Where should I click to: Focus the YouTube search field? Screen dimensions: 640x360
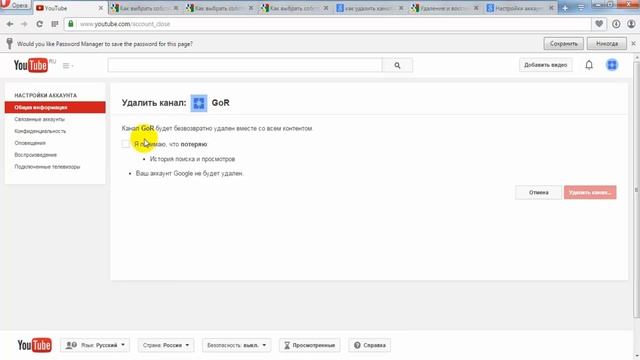click(245, 65)
